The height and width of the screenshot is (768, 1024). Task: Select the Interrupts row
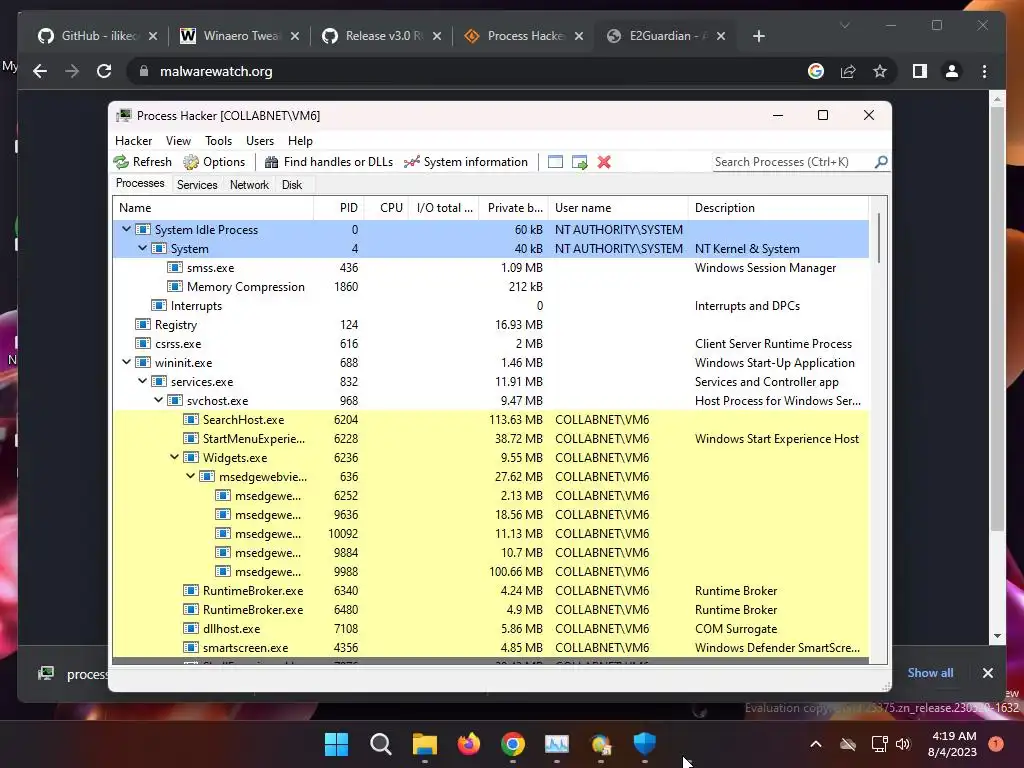coord(490,306)
